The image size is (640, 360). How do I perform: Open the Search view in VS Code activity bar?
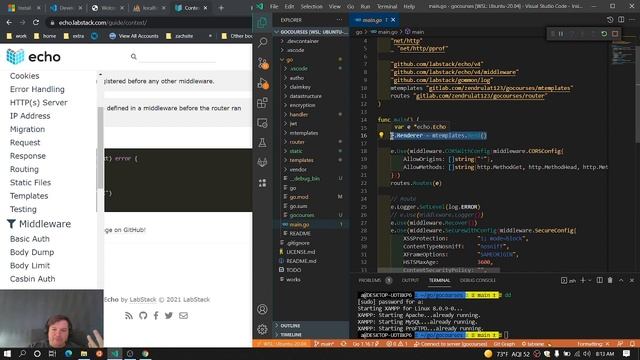[262, 42]
